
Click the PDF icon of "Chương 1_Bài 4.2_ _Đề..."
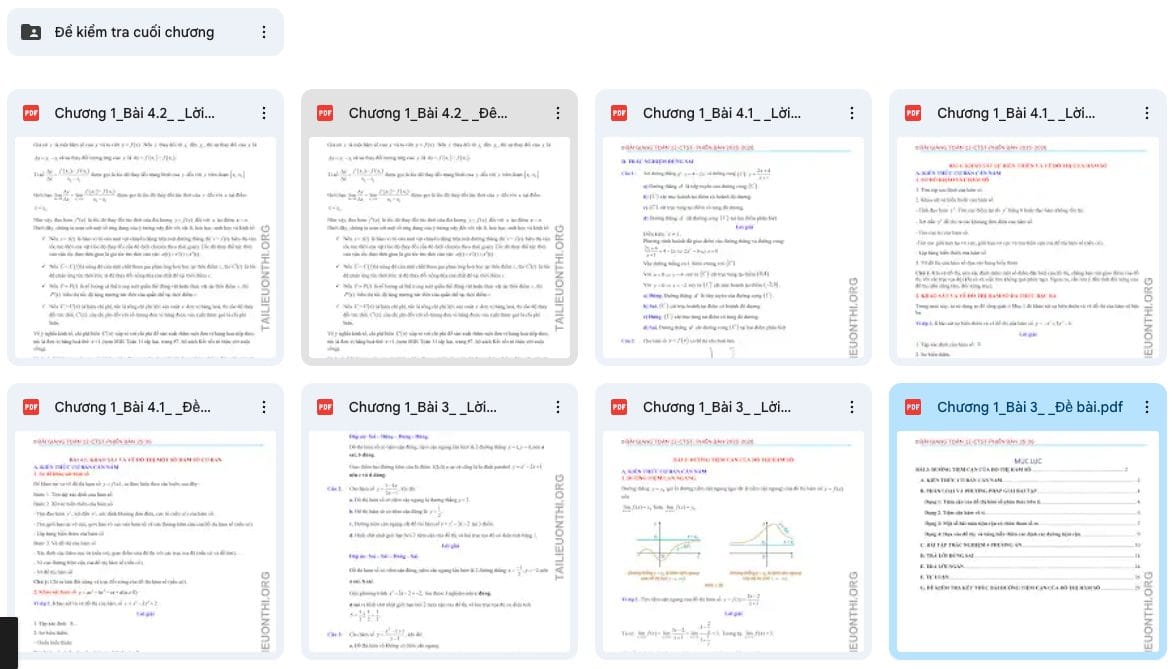click(x=325, y=113)
